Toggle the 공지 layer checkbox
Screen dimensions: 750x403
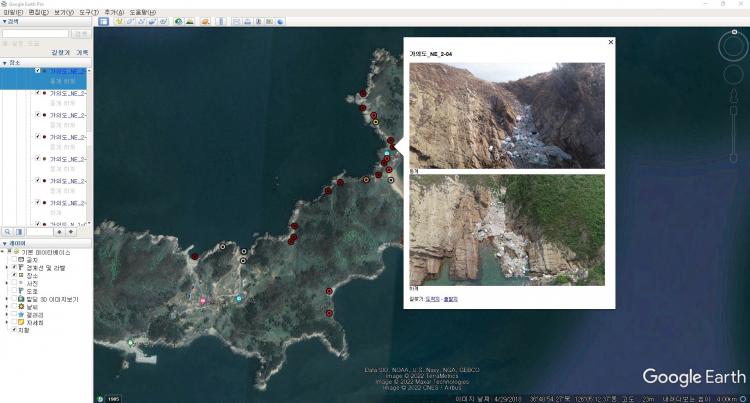15,260
